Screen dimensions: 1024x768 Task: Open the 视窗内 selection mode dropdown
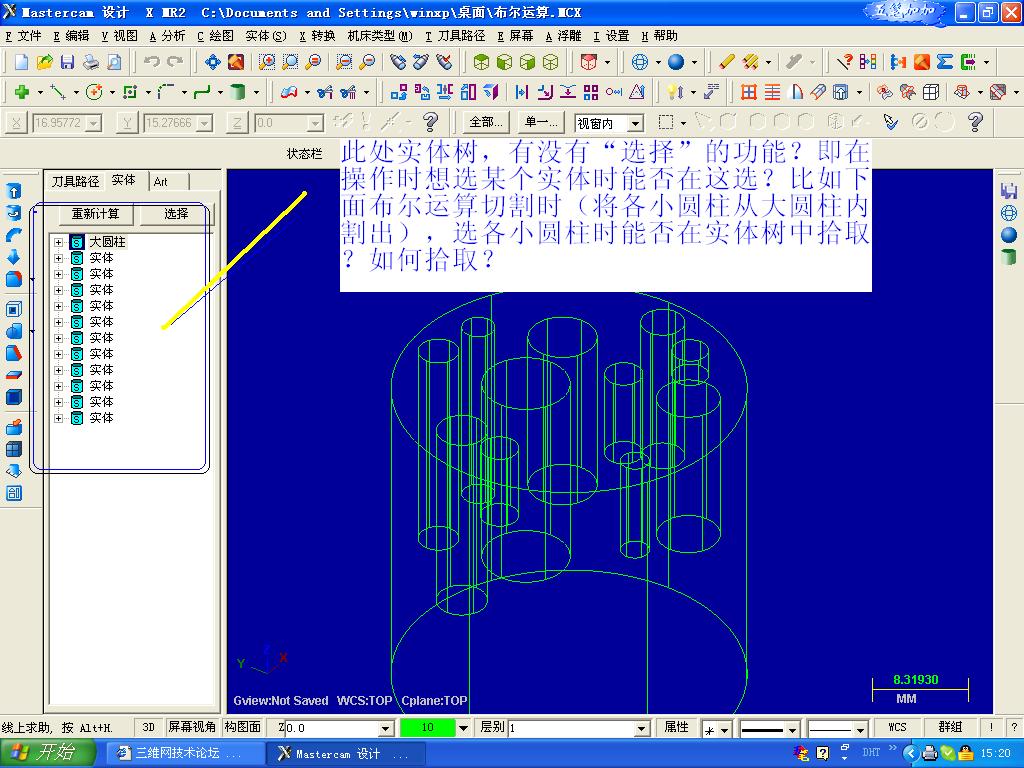(635, 123)
